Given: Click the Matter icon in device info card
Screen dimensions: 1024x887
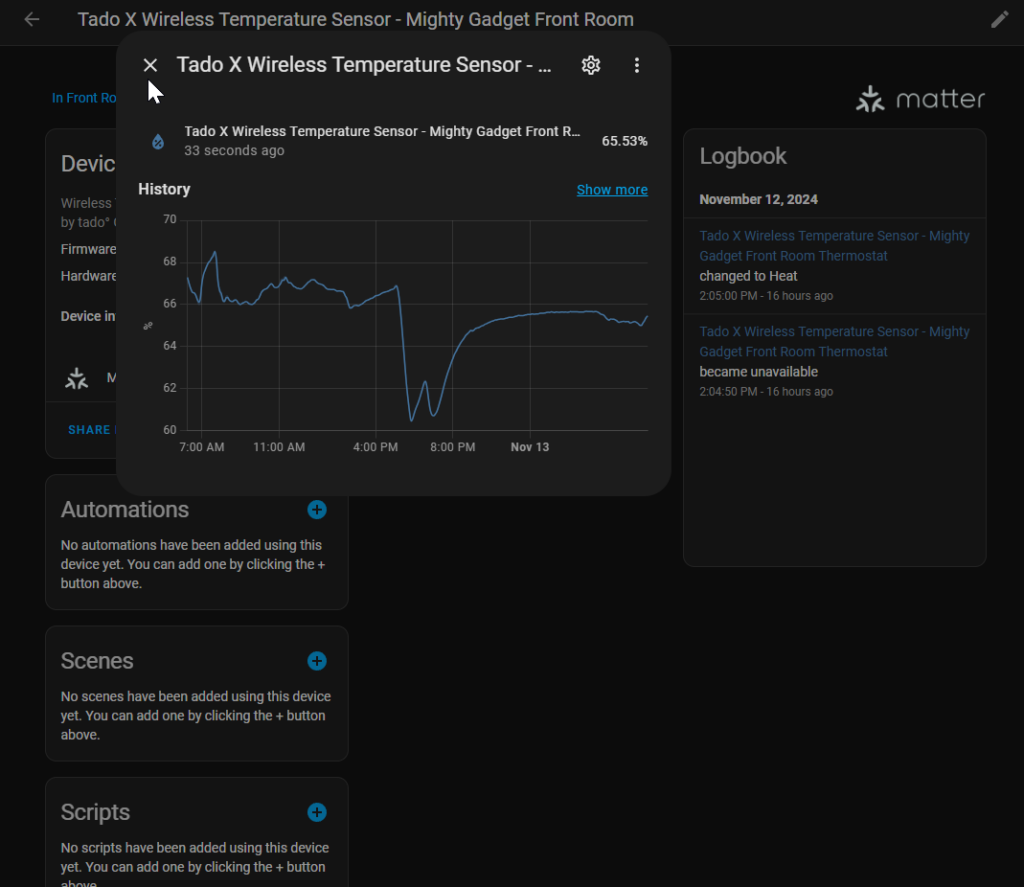Looking at the screenshot, I should coord(77,378).
